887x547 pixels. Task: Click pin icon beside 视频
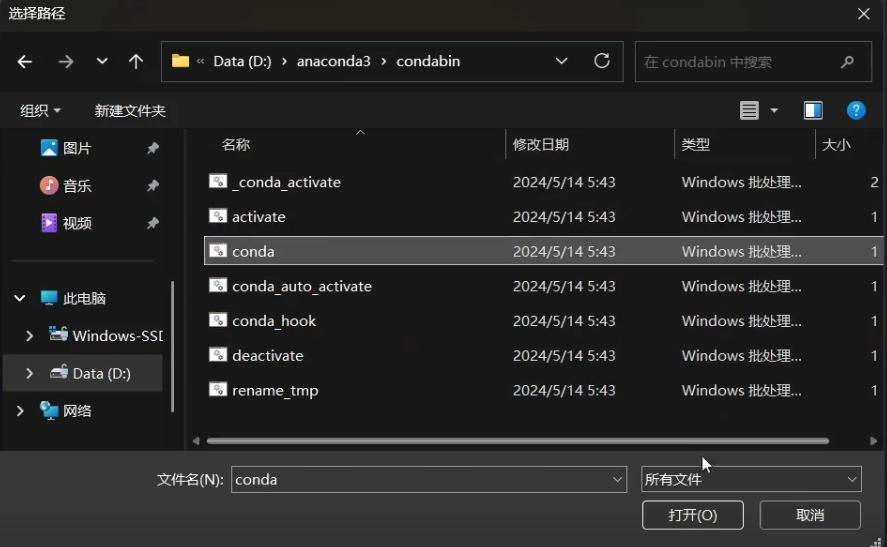pos(153,223)
